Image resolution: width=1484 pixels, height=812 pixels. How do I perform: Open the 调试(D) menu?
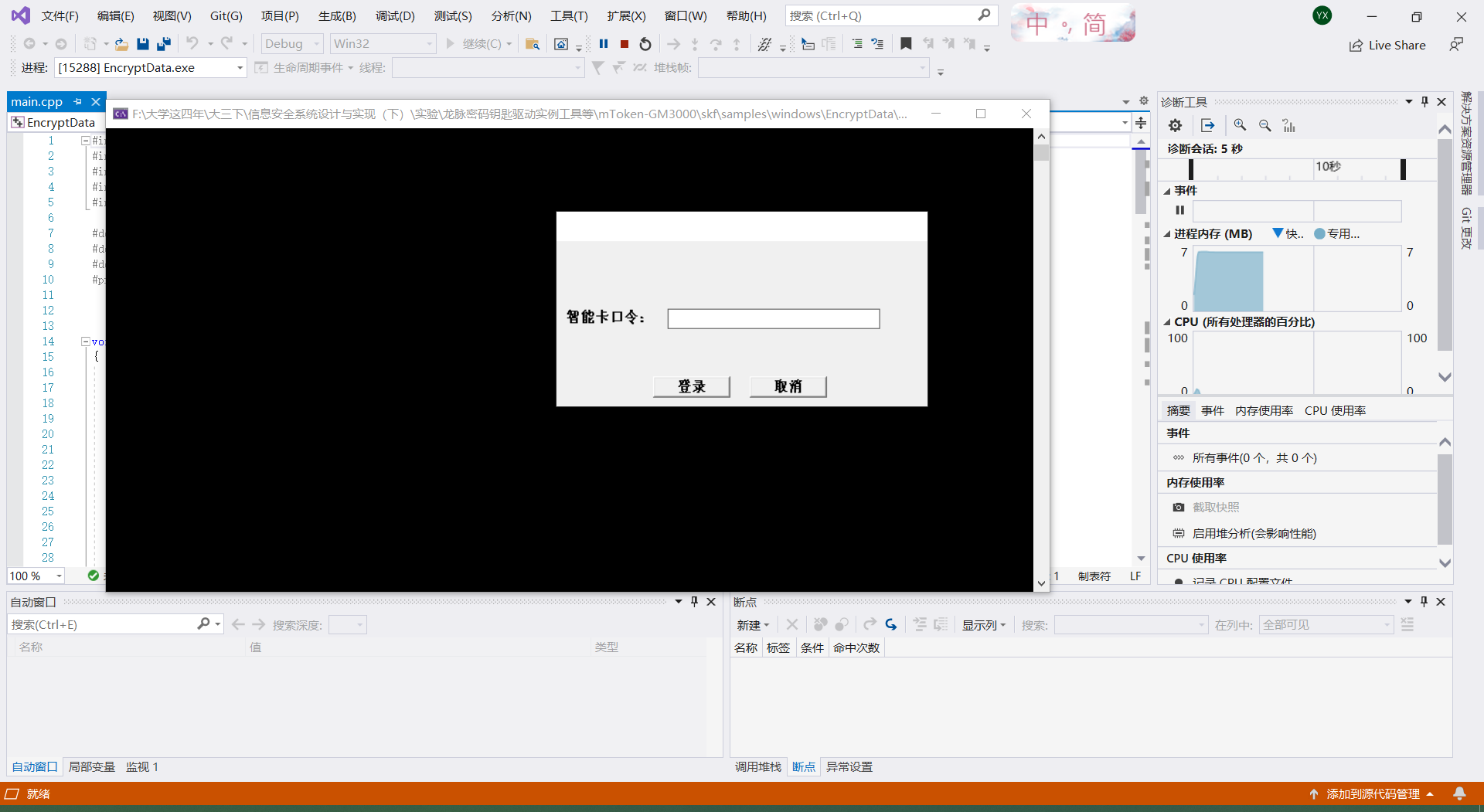coord(395,15)
